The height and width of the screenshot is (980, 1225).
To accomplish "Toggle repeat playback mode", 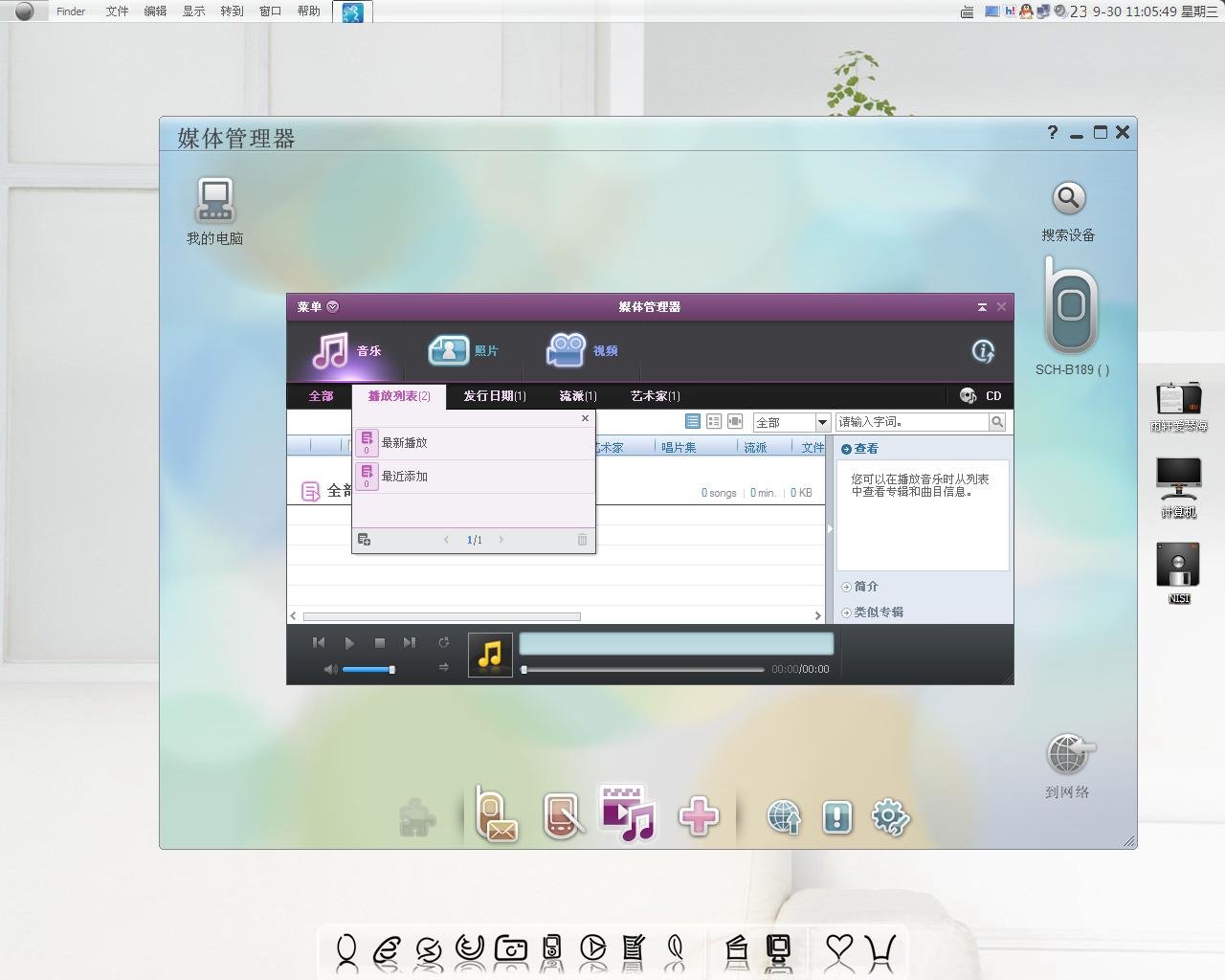I will pos(443,642).
